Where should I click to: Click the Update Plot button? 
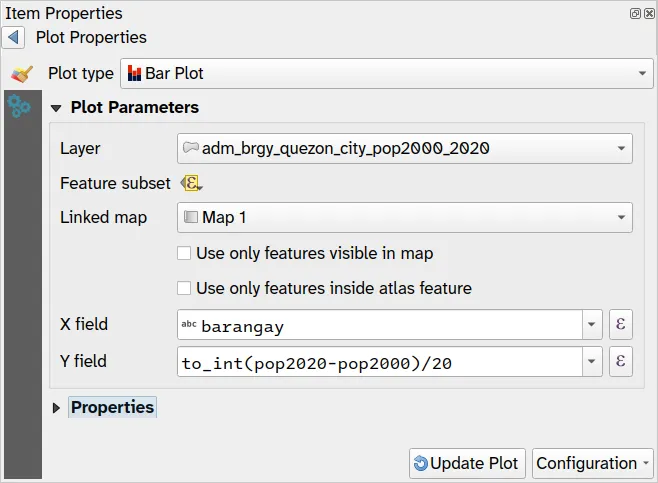click(x=467, y=463)
